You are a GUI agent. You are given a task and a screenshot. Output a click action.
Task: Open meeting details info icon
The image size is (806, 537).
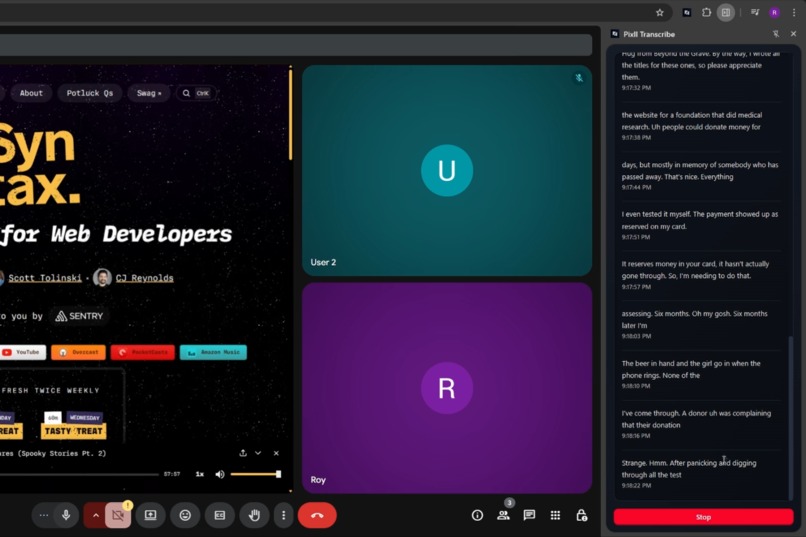coord(477,515)
